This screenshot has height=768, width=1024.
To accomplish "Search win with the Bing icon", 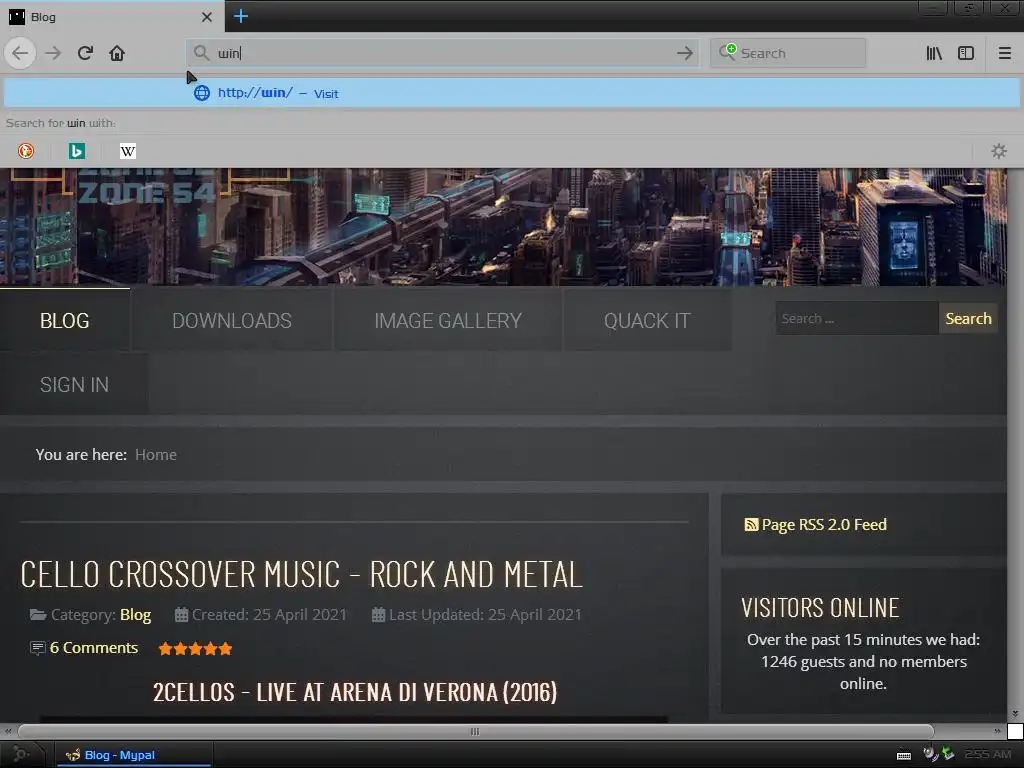I will [76, 151].
